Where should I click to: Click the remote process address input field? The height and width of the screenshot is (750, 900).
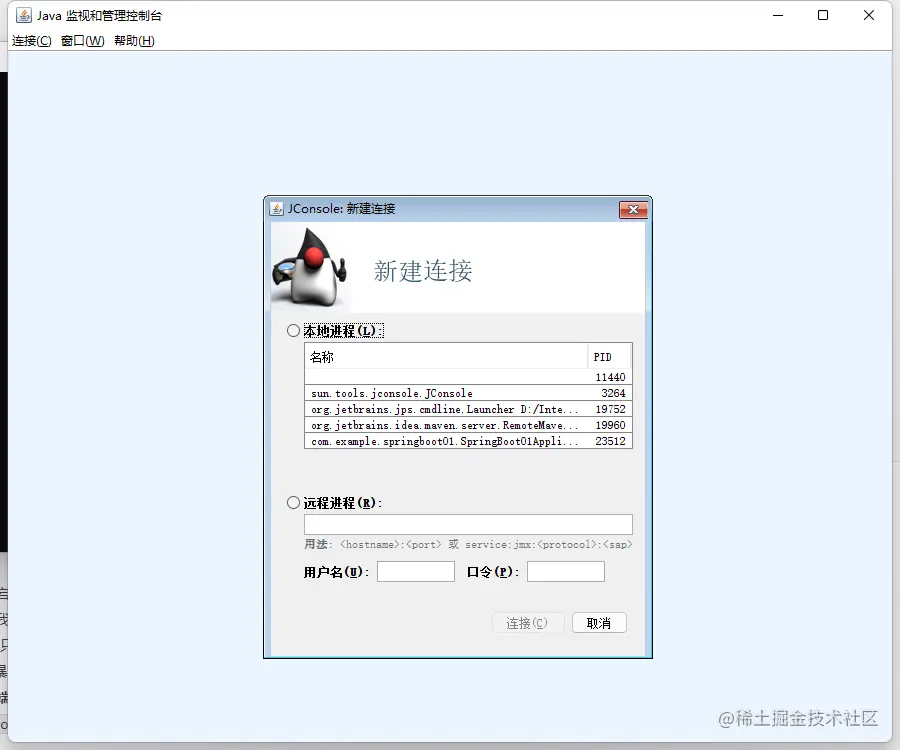[x=468, y=524]
